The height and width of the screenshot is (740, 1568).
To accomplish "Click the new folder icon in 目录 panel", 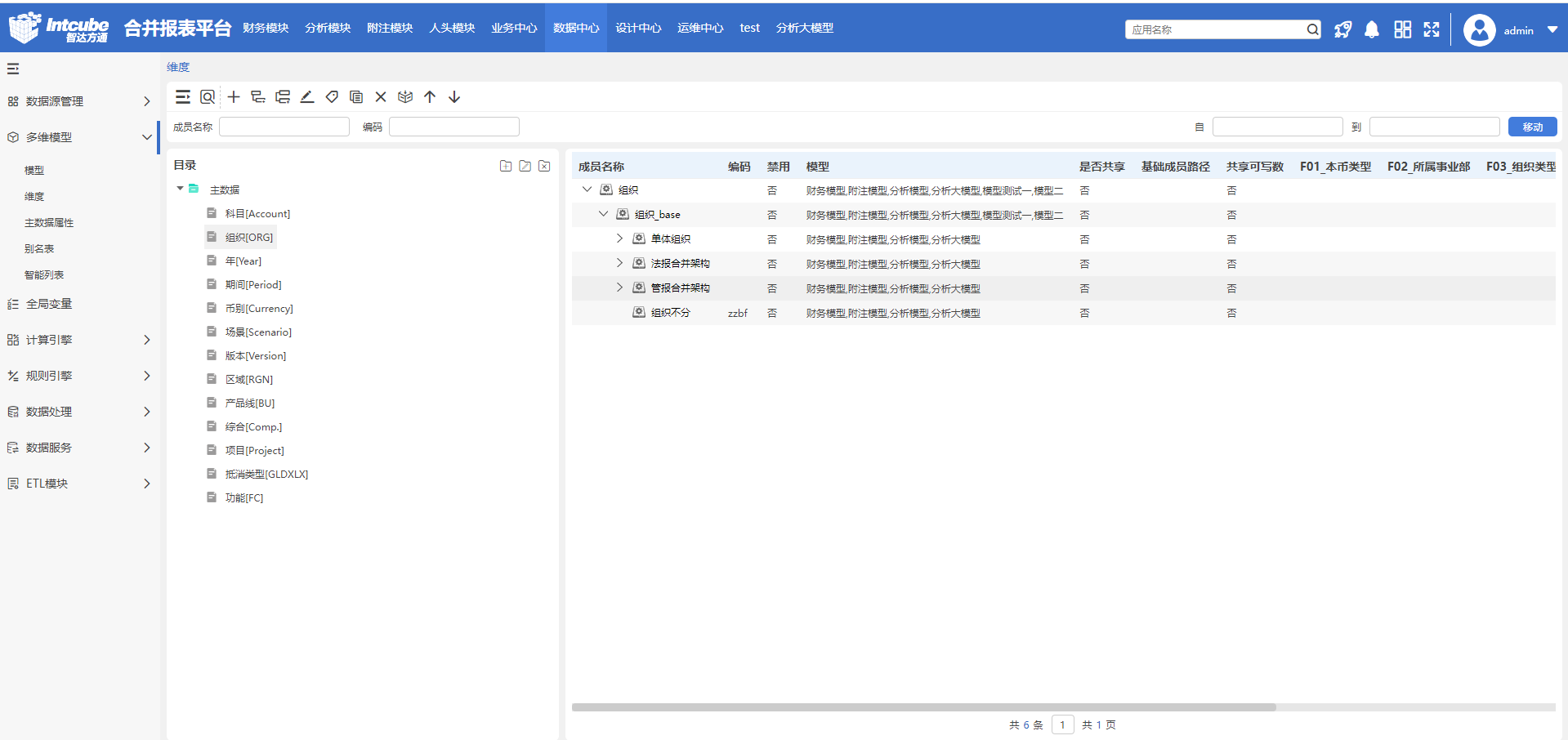I will click(x=506, y=166).
